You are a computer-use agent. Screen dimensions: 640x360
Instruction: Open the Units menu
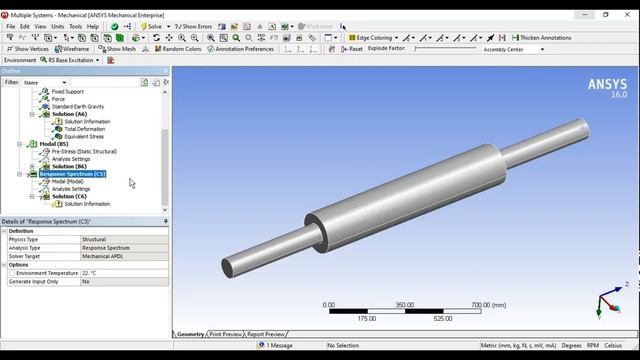58,27
